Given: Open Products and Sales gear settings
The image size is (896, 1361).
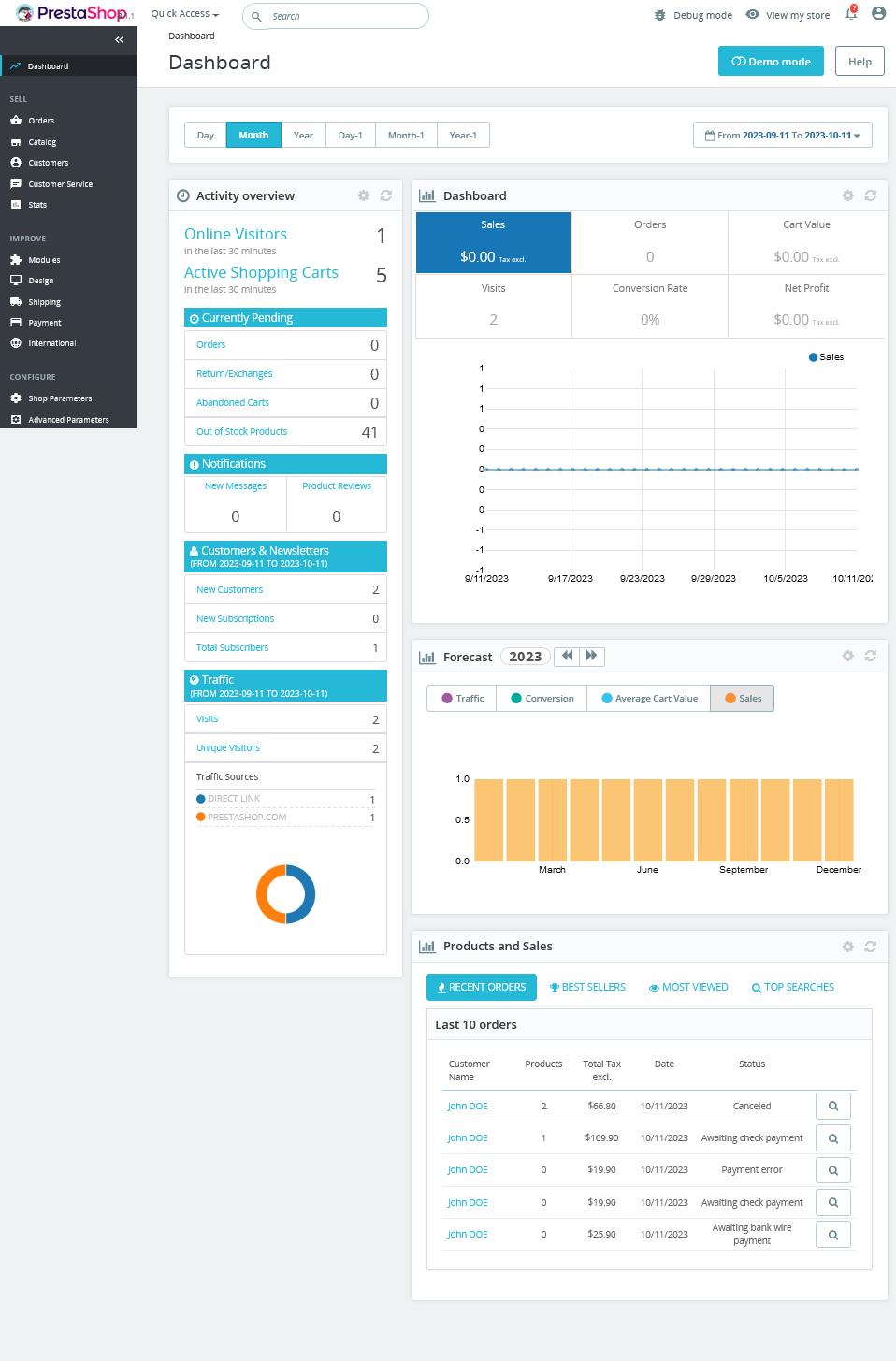Looking at the screenshot, I should click(x=847, y=947).
